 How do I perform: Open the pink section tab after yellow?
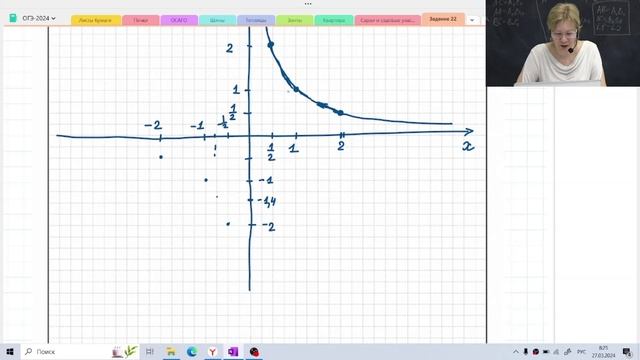141,20
